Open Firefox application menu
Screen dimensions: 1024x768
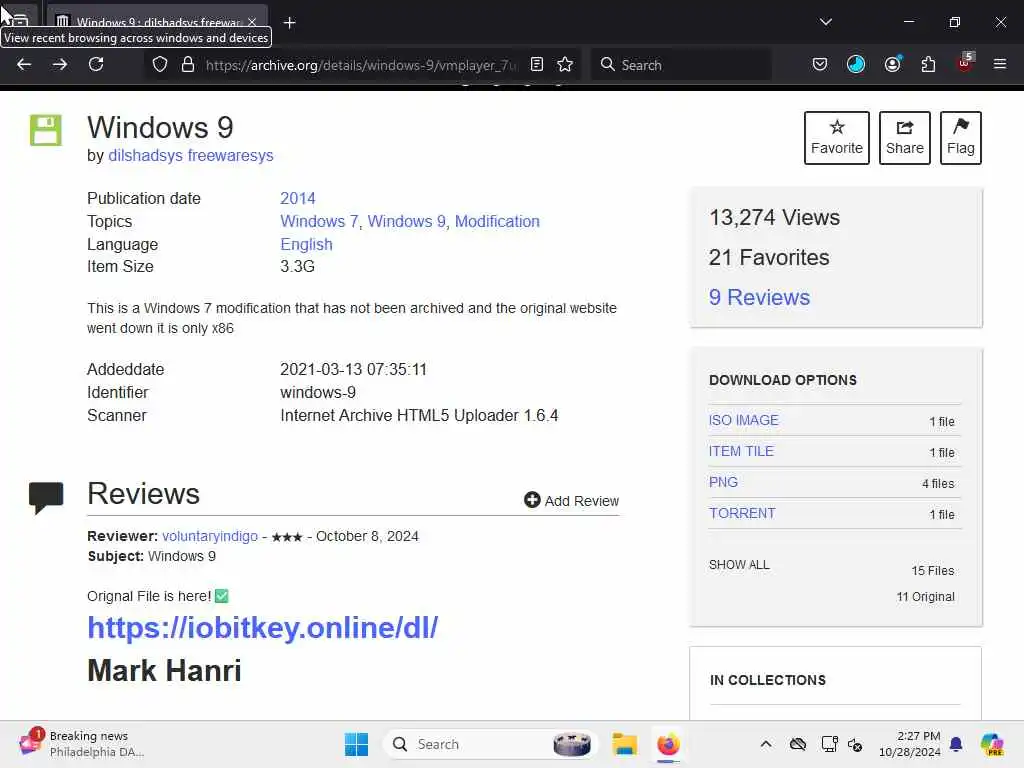click(999, 65)
